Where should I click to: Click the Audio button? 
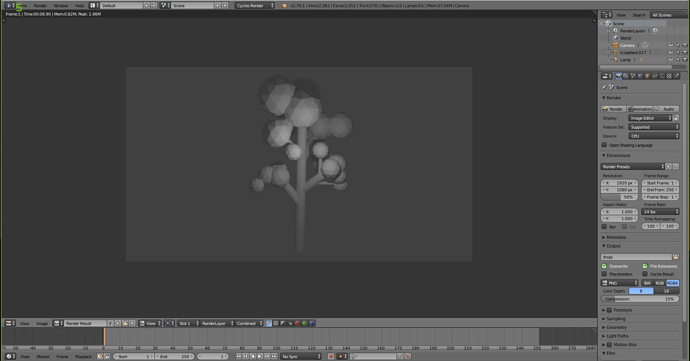pos(666,109)
